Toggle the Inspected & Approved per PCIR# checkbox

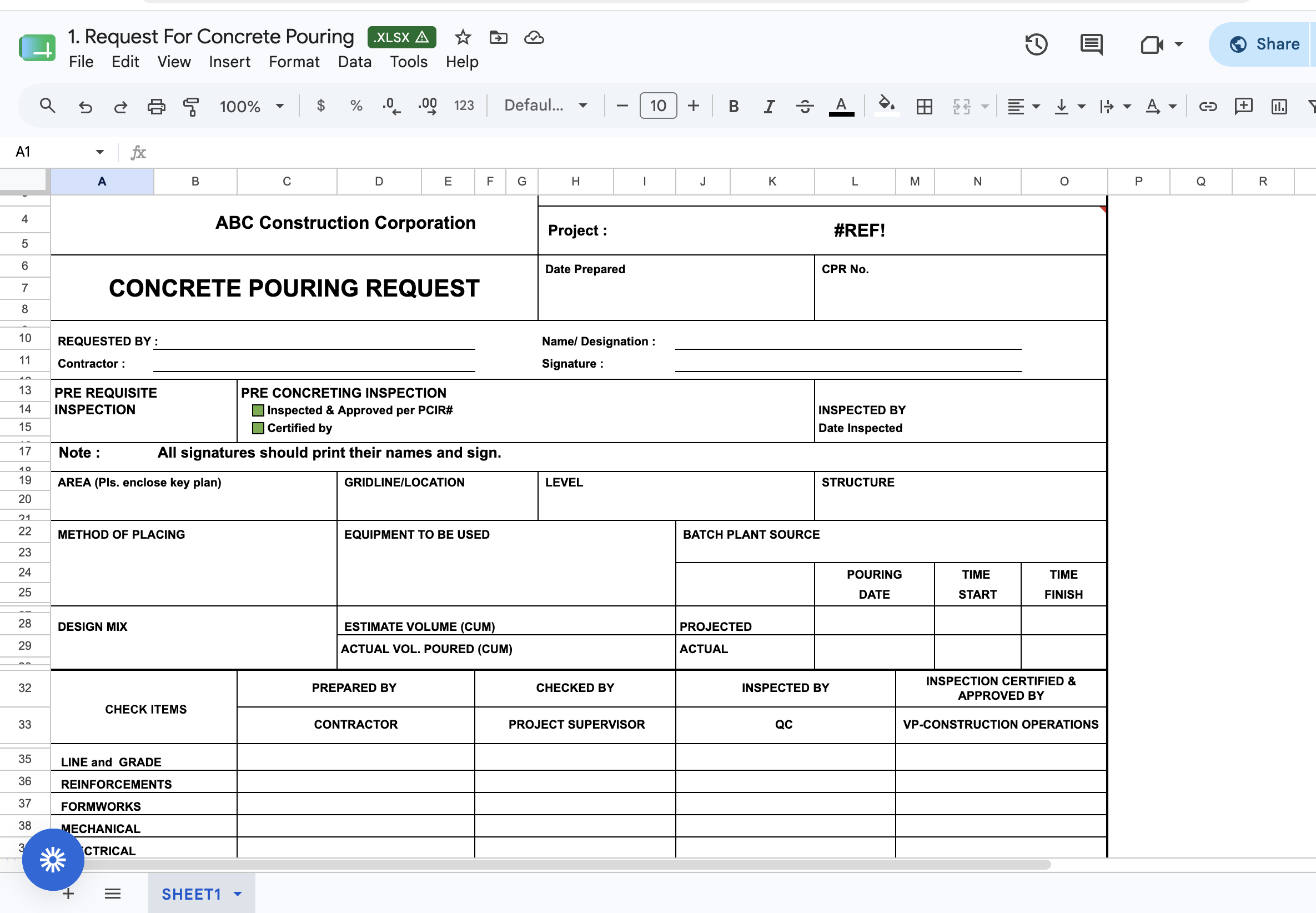(258, 410)
